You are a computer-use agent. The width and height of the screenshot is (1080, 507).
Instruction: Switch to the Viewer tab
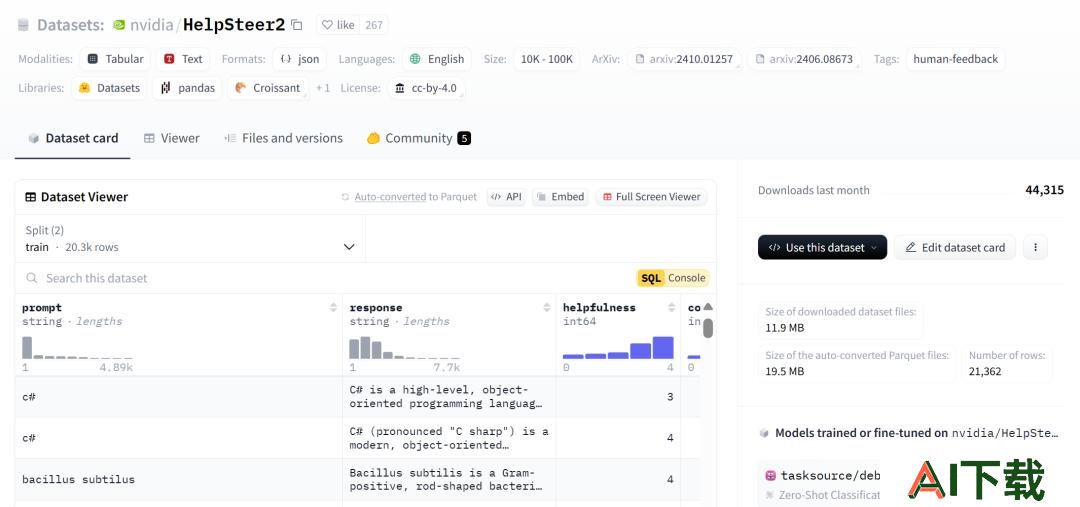[172, 138]
